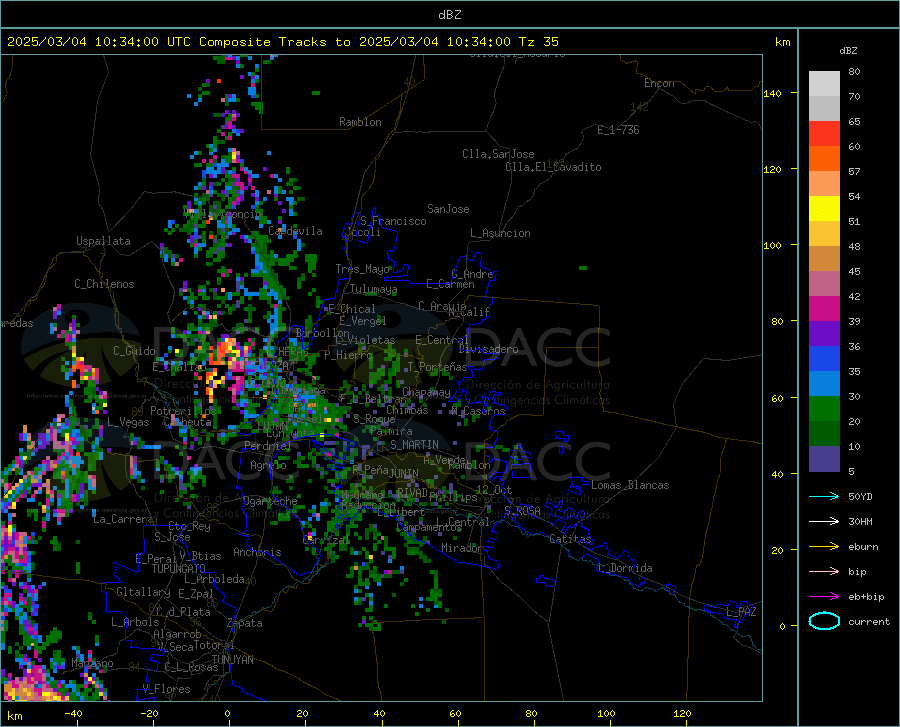The height and width of the screenshot is (727, 900).
Task: Select the 'C_Guido' place label
Action: pos(134,351)
